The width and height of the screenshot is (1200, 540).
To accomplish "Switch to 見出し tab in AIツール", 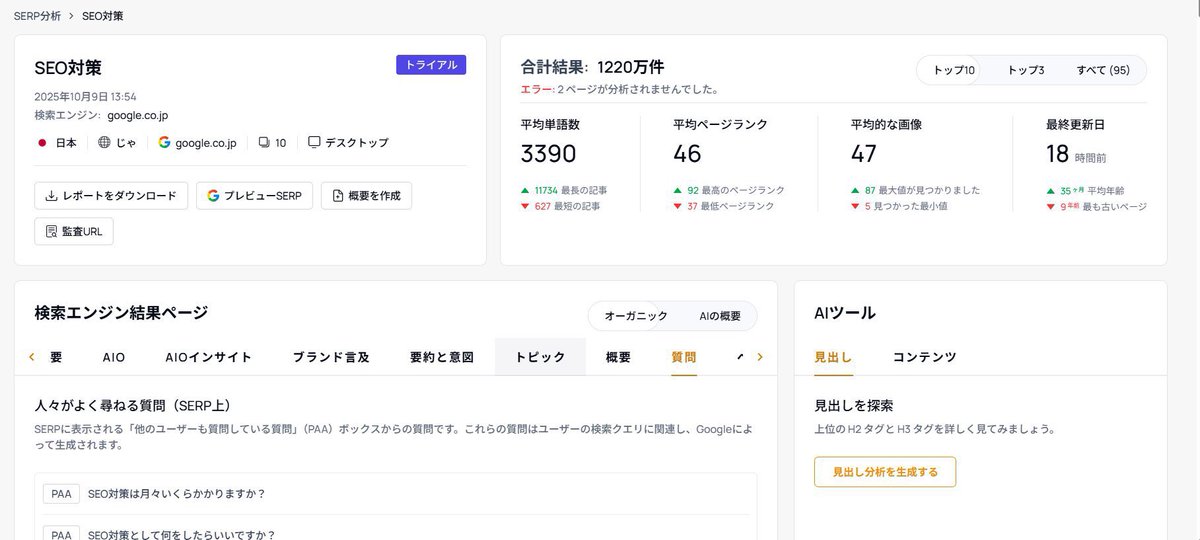I will coord(833,357).
